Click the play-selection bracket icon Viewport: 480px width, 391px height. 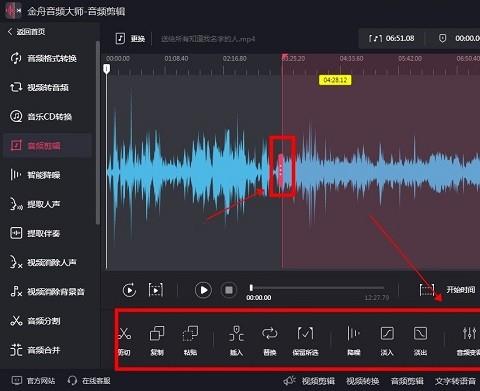156,290
